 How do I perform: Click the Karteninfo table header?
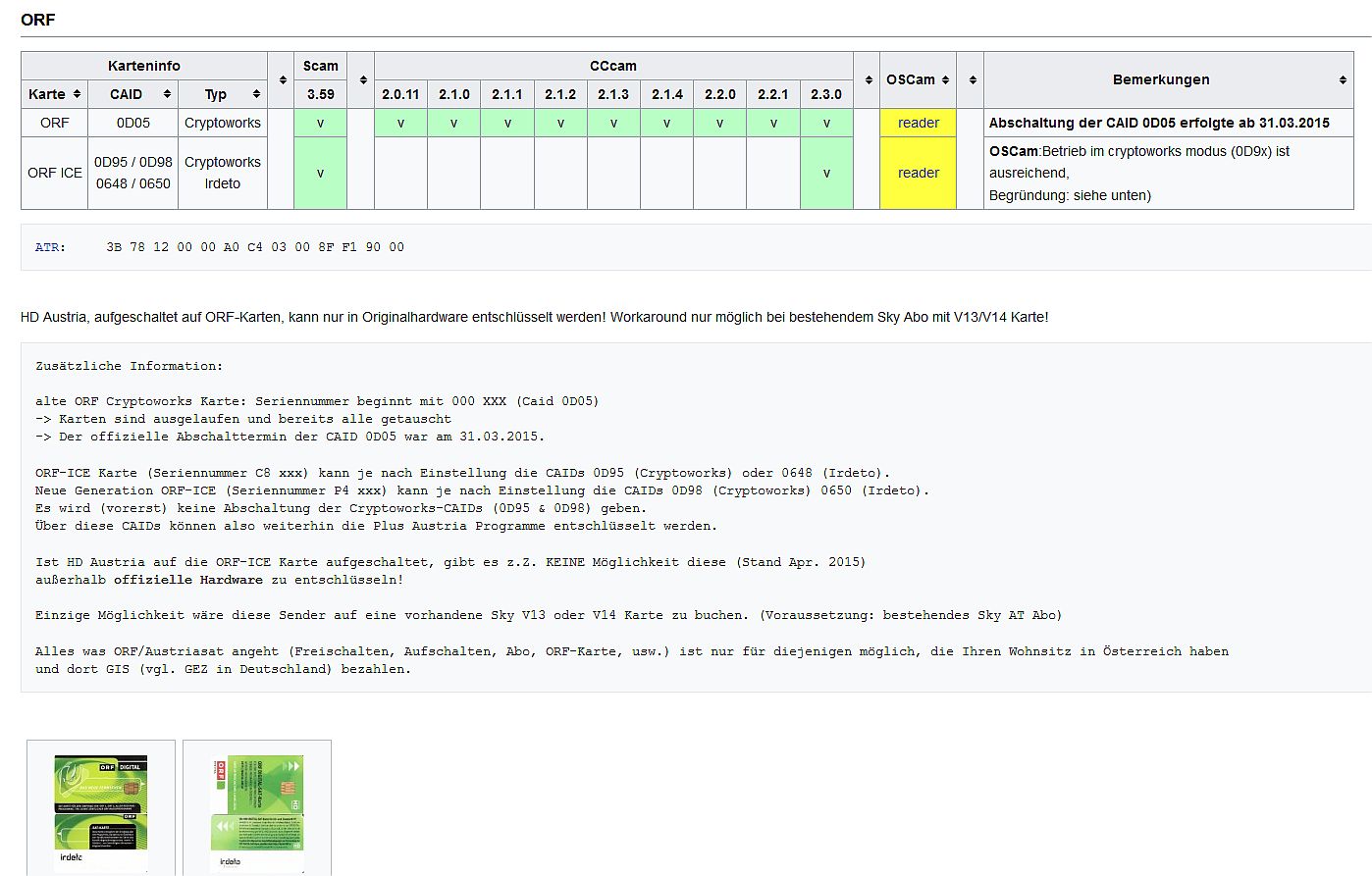coord(143,66)
